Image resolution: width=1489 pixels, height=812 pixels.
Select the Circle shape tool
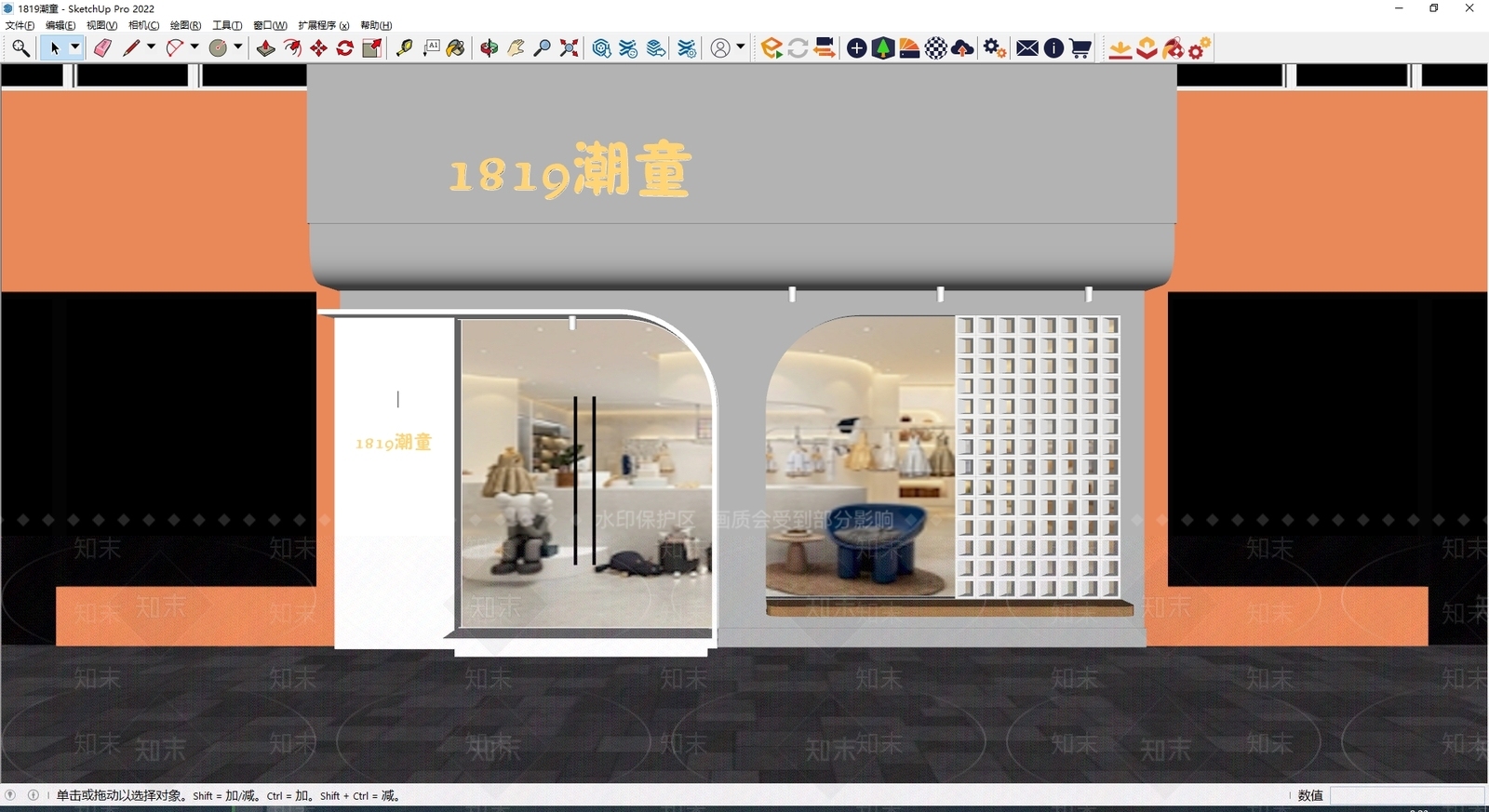coord(218,48)
